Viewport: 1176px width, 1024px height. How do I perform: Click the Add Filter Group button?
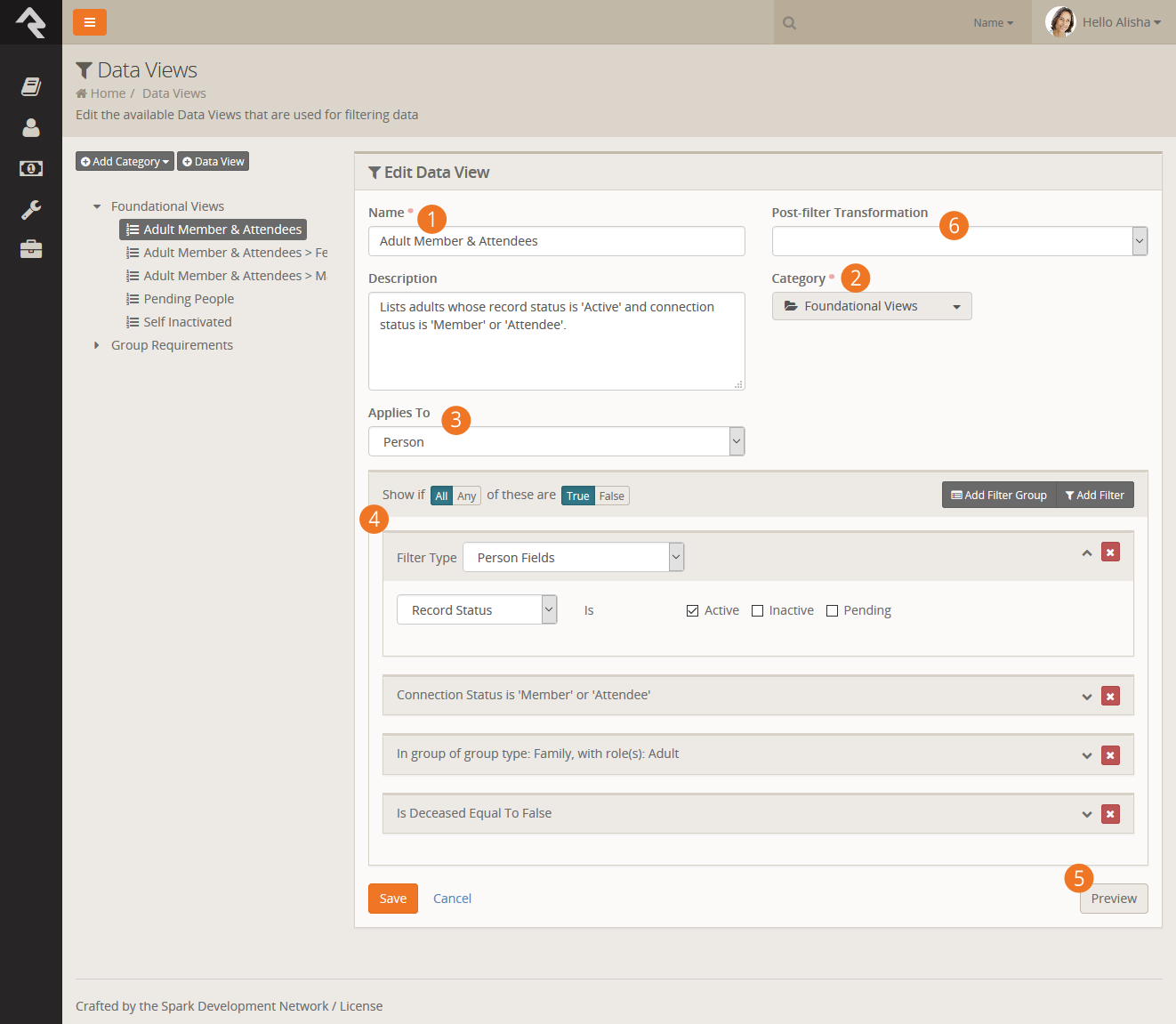[x=999, y=495]
